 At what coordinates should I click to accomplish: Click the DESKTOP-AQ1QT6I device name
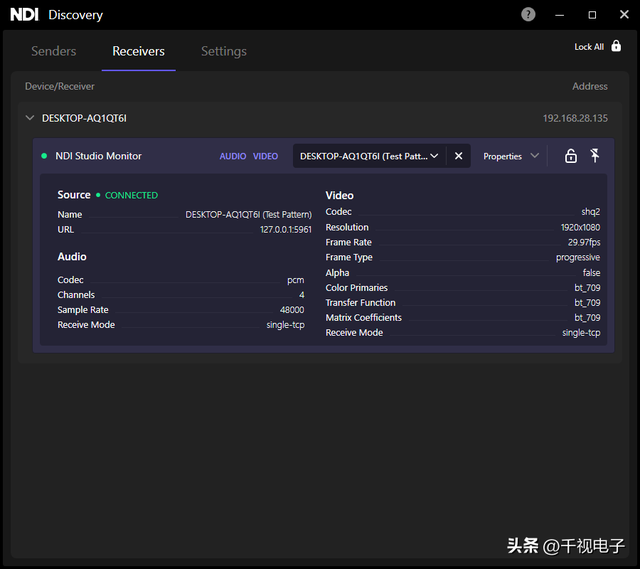(84, 118)
